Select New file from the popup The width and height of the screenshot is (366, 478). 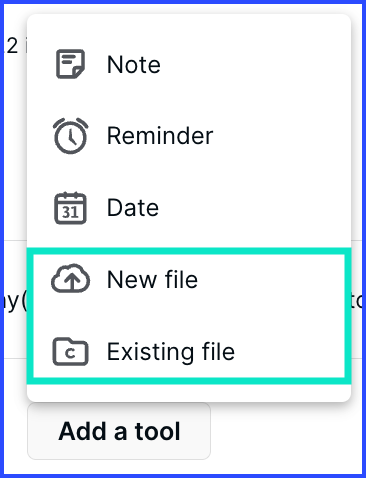point(189,279)
